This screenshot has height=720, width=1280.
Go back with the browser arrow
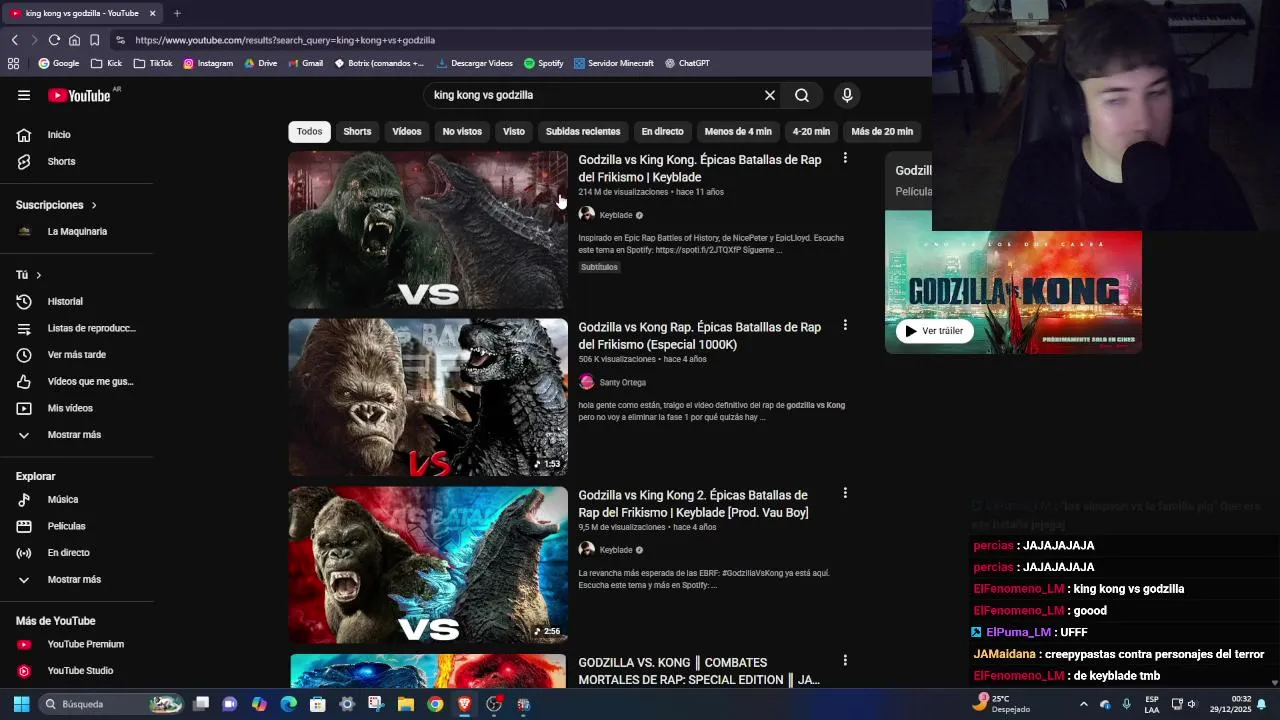(x=14, y=40)
